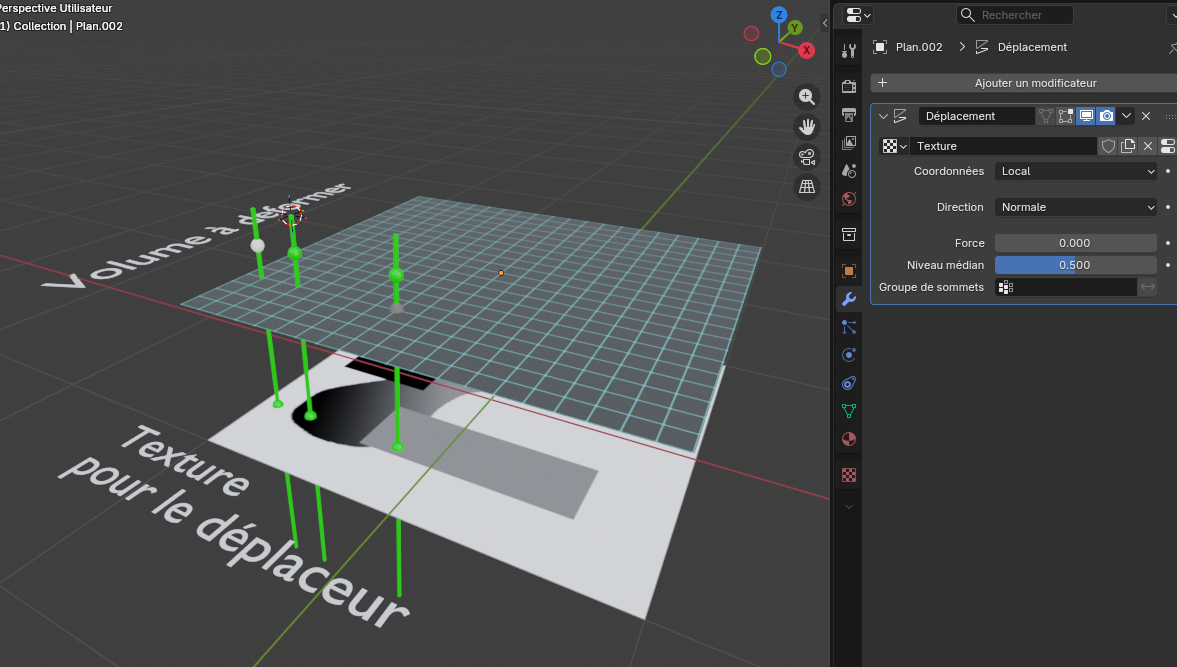This screenshot has height=667, width=1177.
Task: Switch perspective/orthographic with grid icon
Action: click(x=806, y=186)
